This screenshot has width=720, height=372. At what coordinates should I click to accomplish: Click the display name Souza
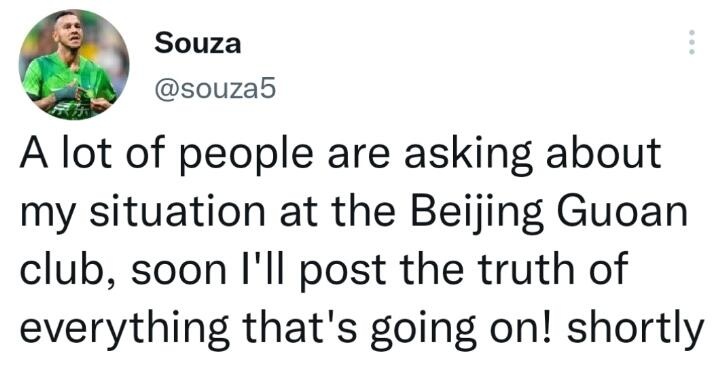point(197,44)
